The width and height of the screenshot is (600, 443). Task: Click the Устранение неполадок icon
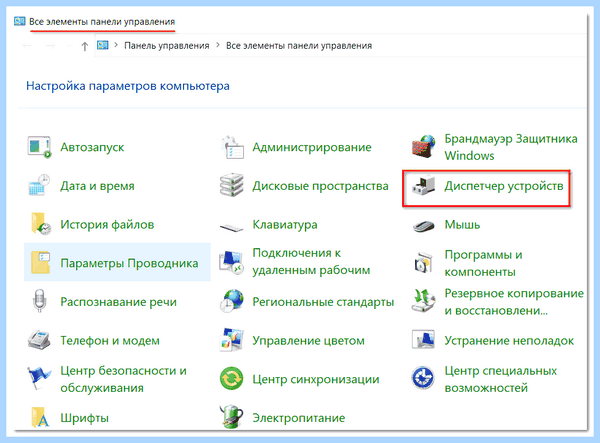(x=424, y=340)
